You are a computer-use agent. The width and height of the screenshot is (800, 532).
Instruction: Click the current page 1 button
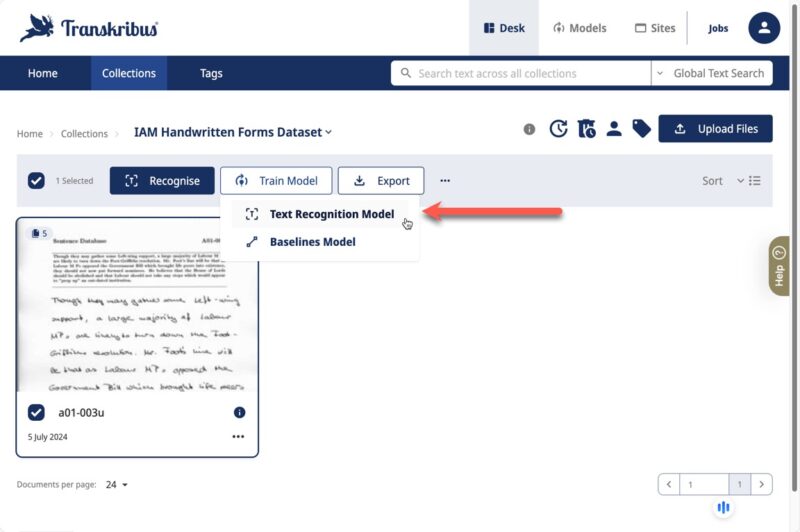739,484
